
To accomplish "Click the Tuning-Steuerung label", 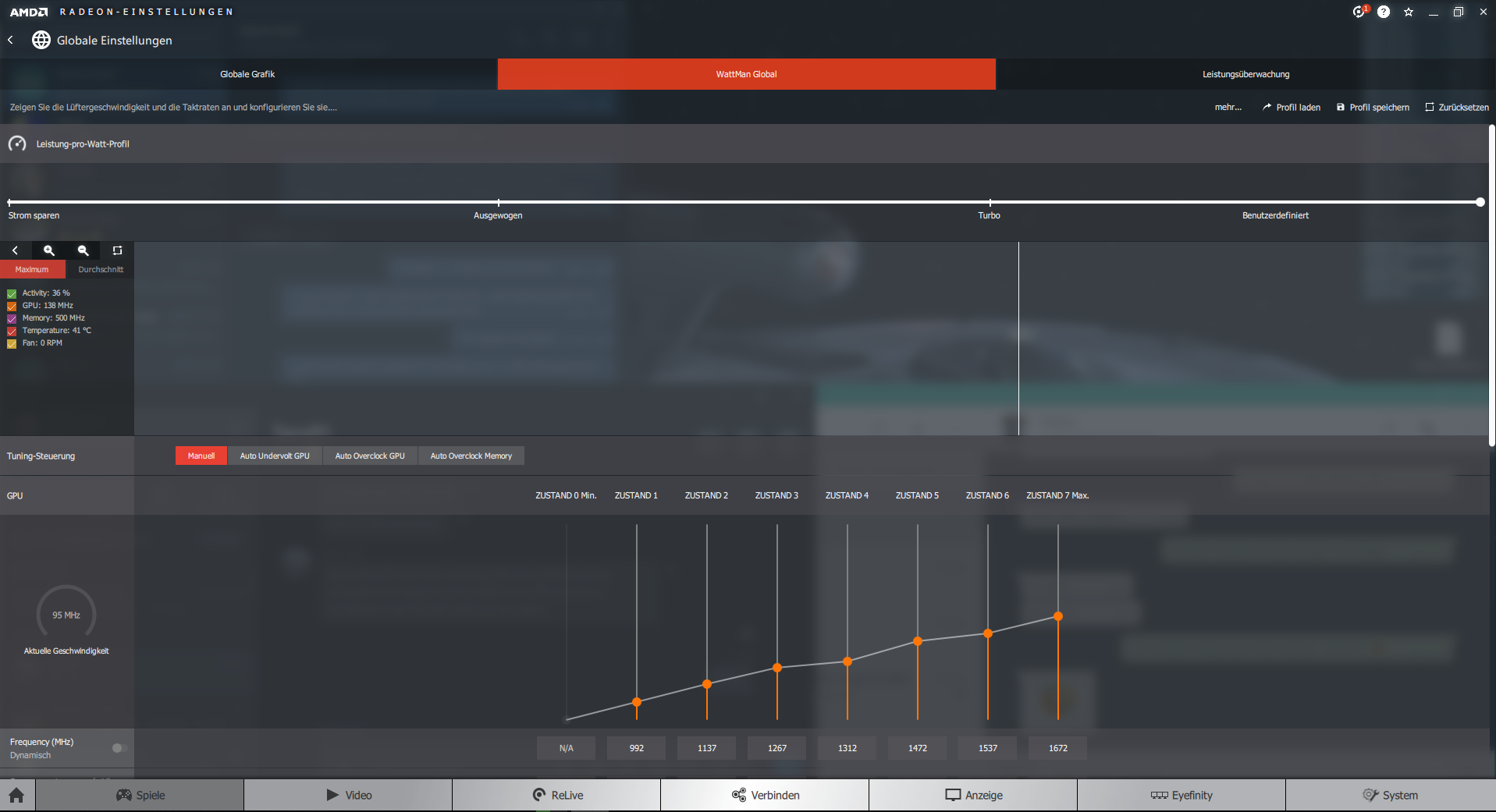I will click(x=41, y=456).
